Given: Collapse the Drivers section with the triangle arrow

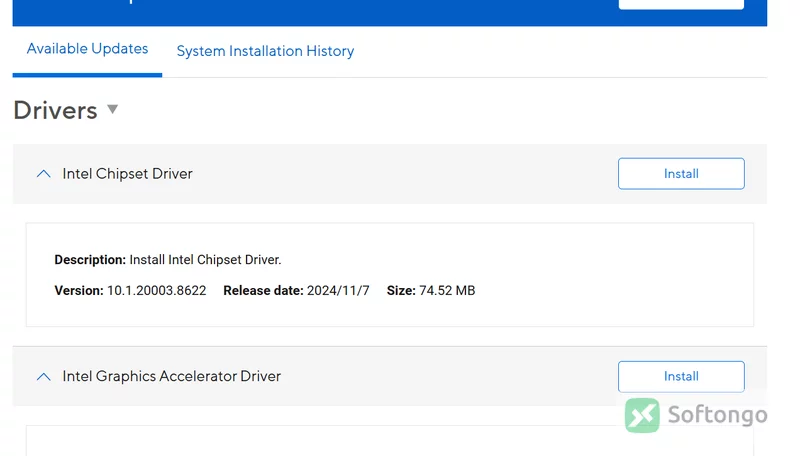Looking at the screenshot, I should click(113, 109).
